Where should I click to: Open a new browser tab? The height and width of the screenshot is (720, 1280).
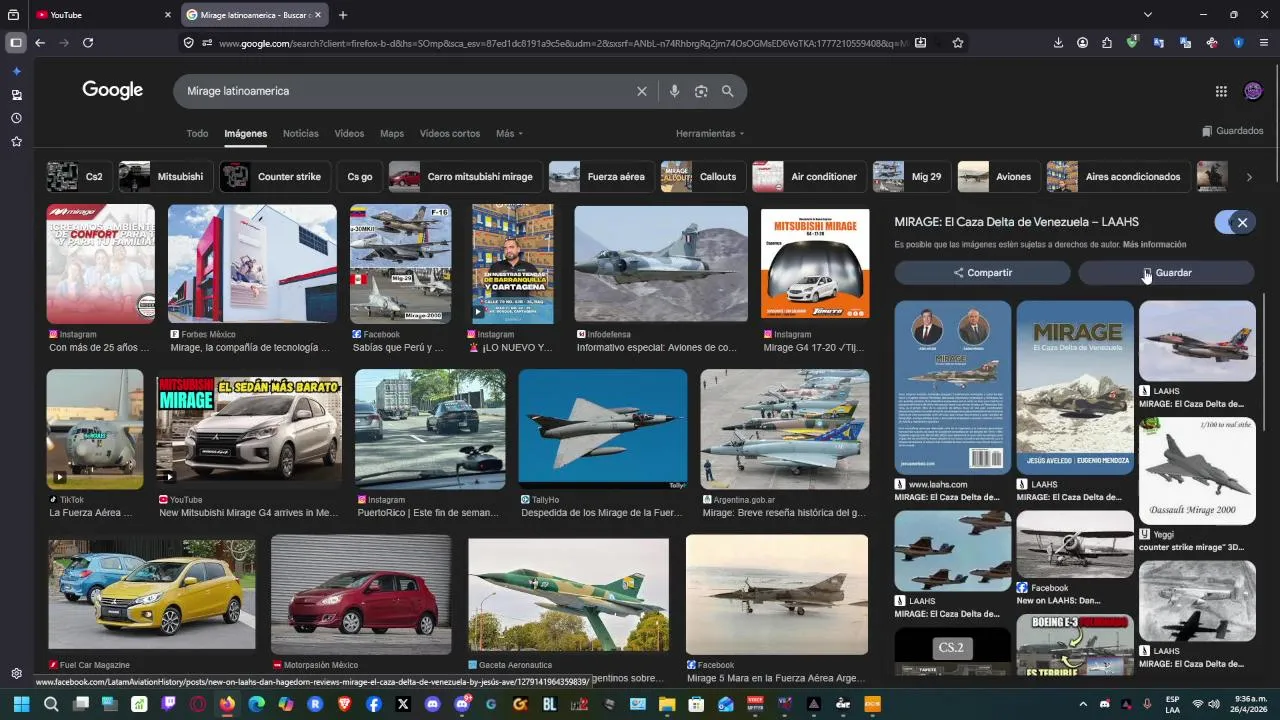pyautogui.click(x=343, y=15)
